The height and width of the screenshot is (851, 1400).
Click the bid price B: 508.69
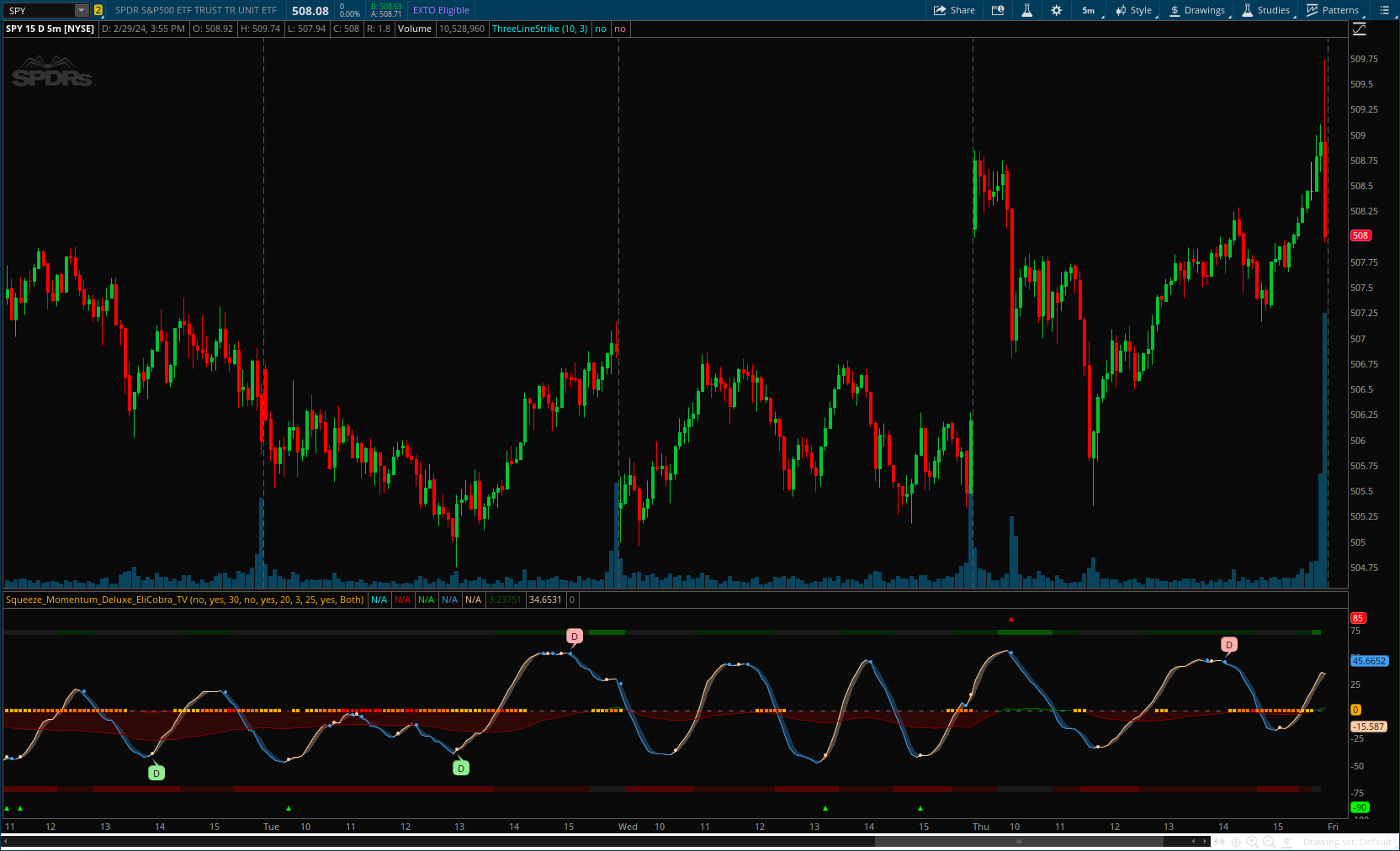pyautogui.click(x=386, y=7)
